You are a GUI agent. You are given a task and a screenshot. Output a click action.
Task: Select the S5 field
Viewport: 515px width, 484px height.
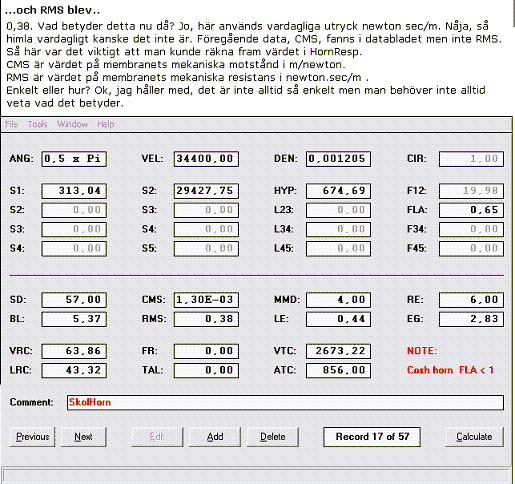(x=206, y=249)
